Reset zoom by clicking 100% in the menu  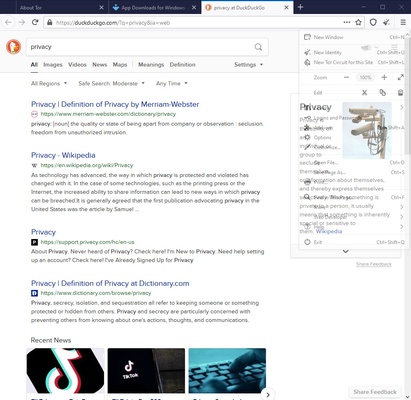pos(365,77)
